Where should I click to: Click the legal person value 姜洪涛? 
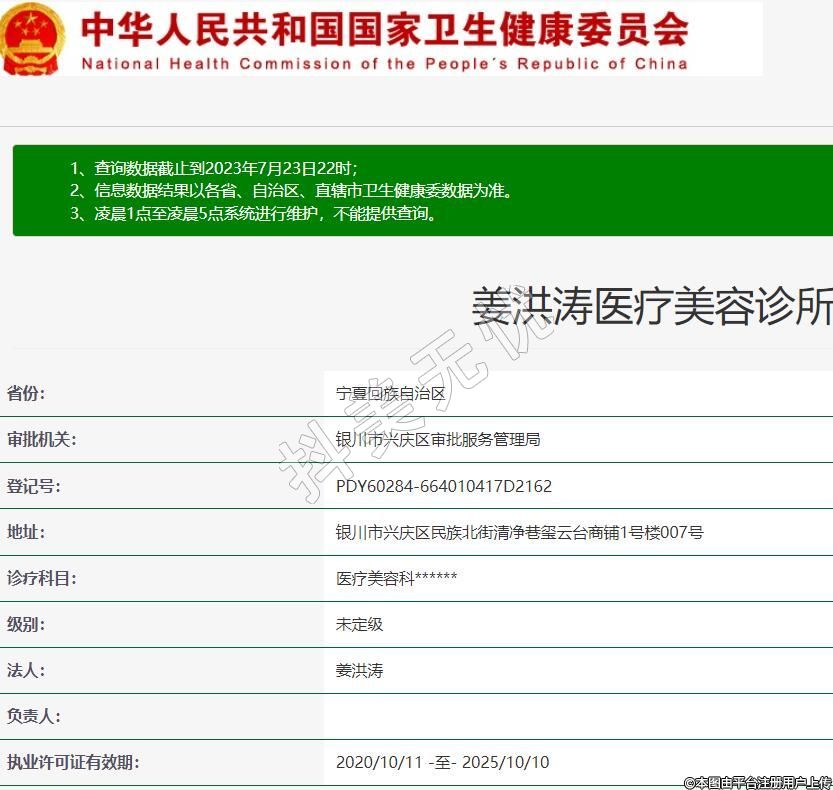359,670
